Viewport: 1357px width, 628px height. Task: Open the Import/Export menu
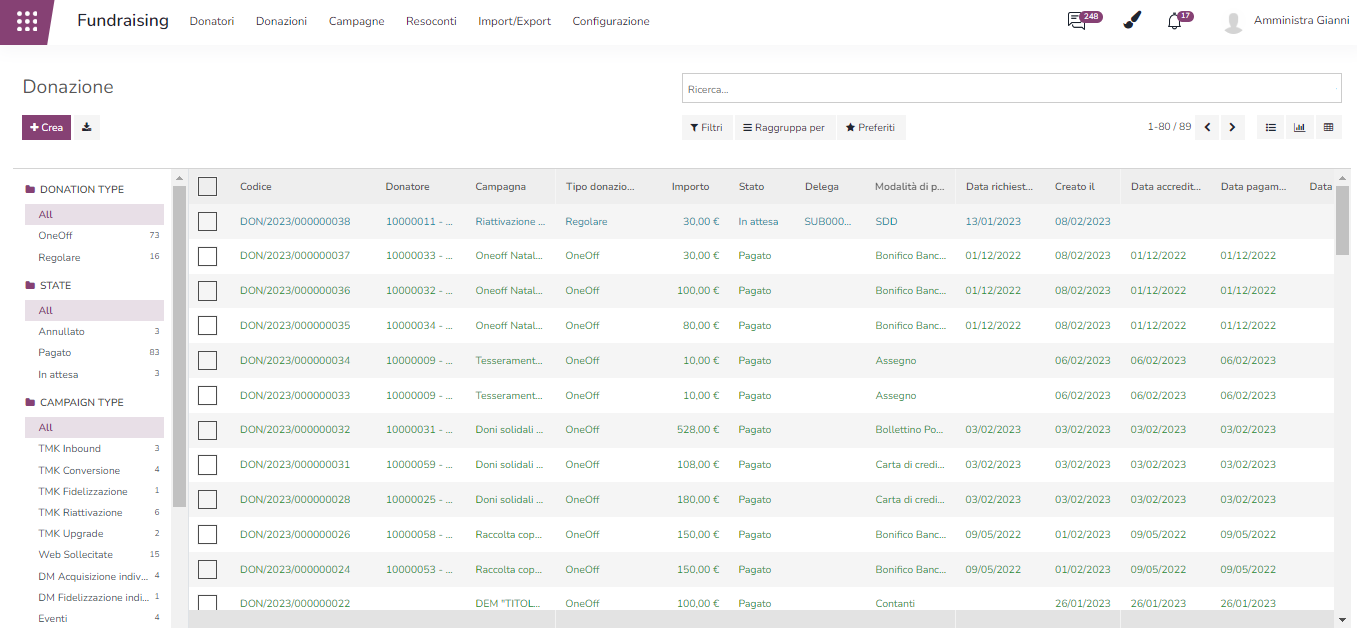tap(514, 21)
